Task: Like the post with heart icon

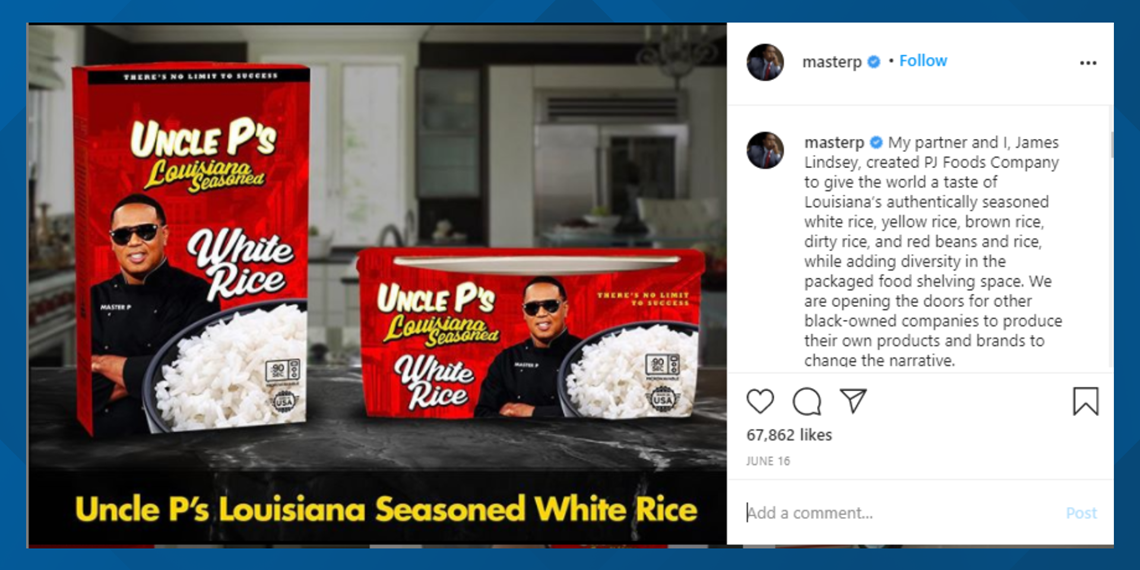Action: [x=760, y=401]
